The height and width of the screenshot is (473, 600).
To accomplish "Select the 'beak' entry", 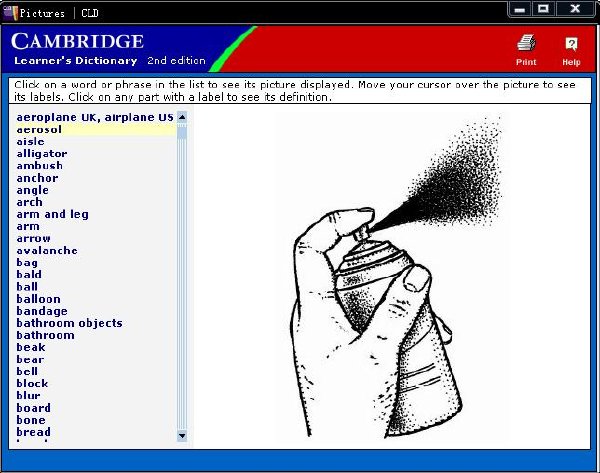I will (31, 347).
